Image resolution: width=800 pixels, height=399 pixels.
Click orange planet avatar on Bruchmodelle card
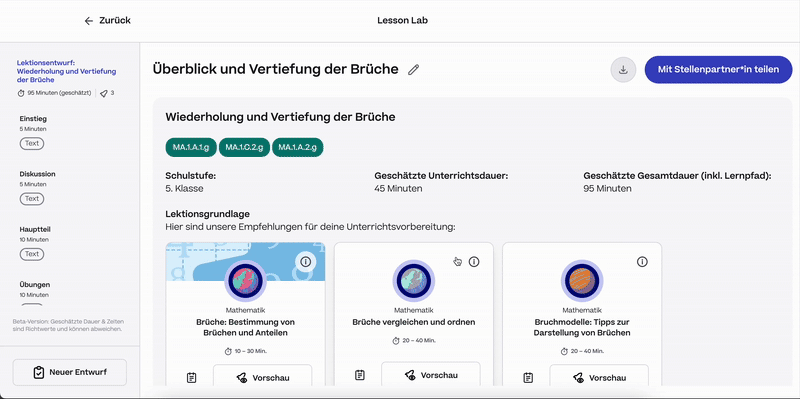coord(582,281)
